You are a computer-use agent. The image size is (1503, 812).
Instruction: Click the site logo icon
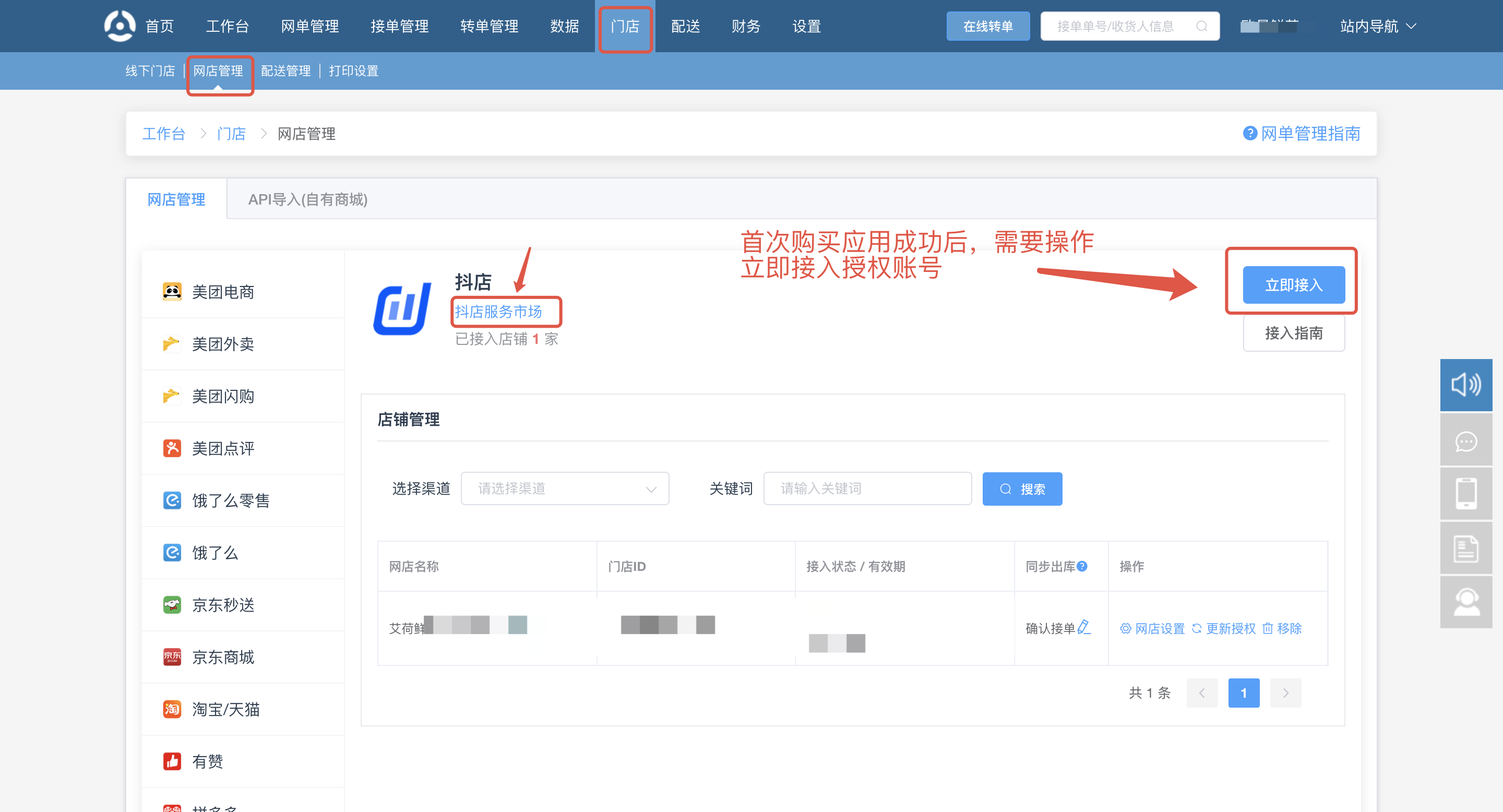pos(120,26)
